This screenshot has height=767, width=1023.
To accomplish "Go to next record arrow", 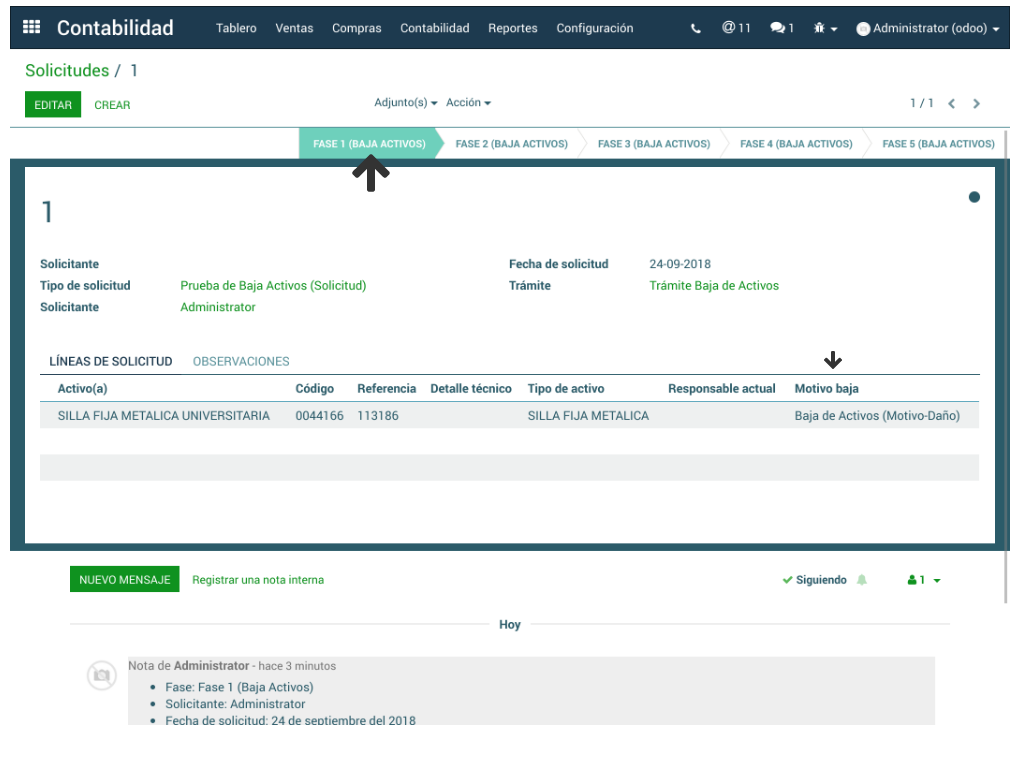I will (977, 104).
